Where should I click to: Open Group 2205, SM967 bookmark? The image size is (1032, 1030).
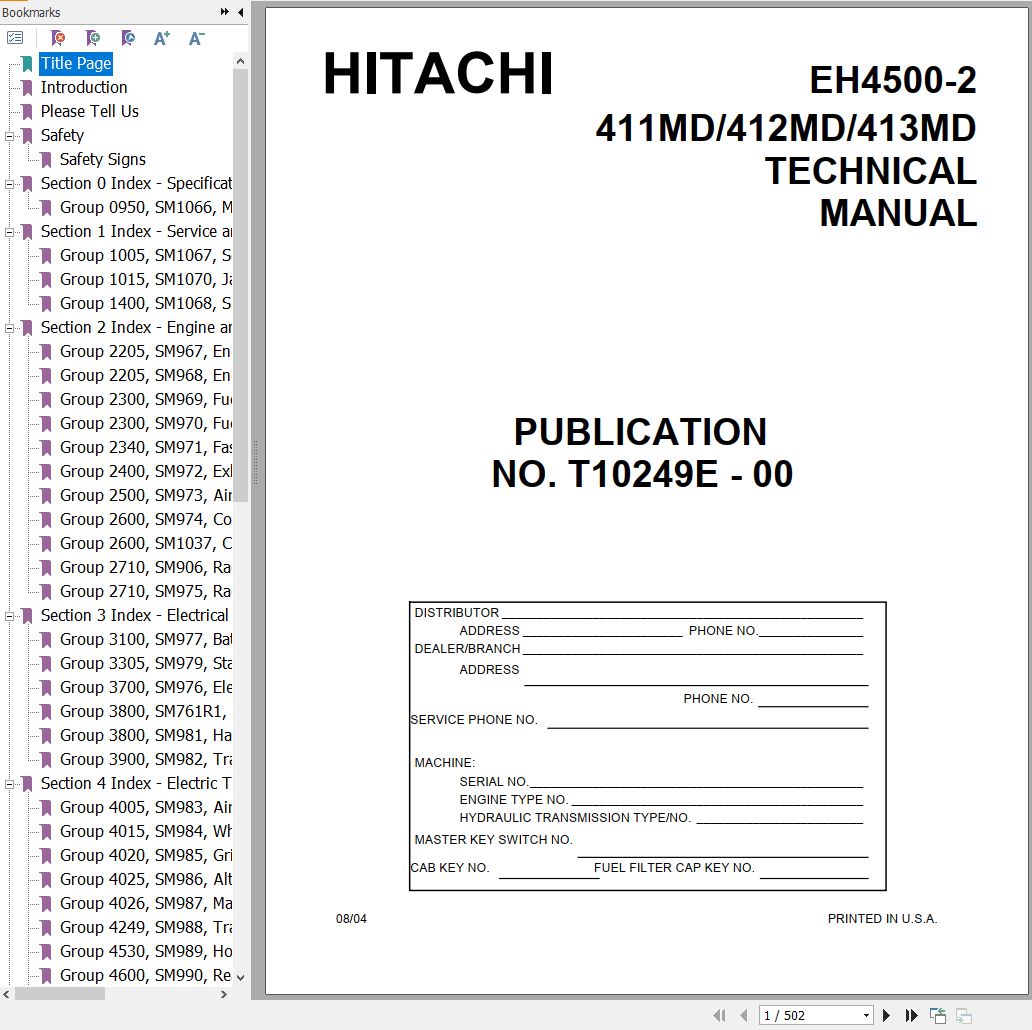pyautogui.click(x=145, y=351)
